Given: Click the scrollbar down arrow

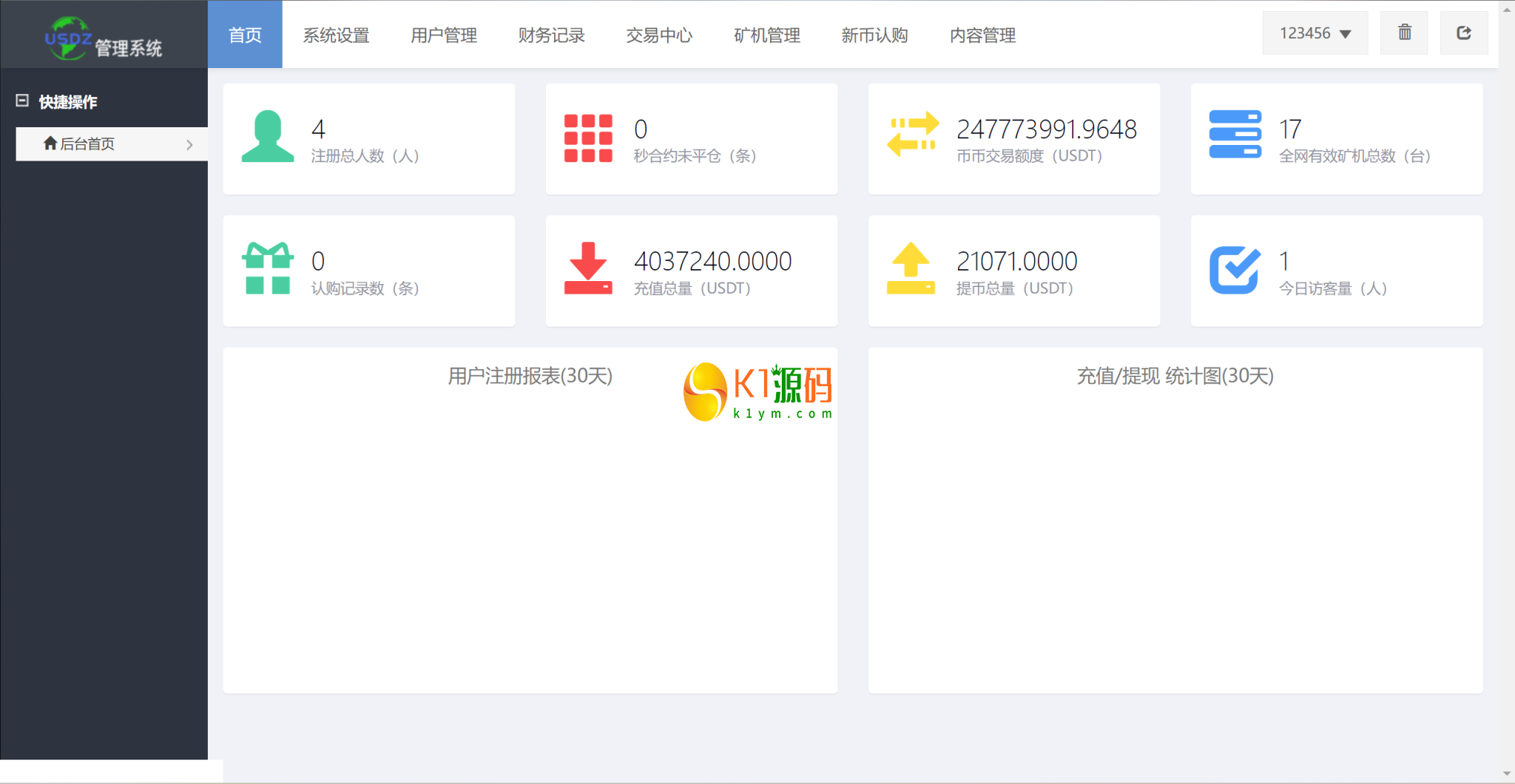Looking at the screenshot, I should (x=1507, y=774).
